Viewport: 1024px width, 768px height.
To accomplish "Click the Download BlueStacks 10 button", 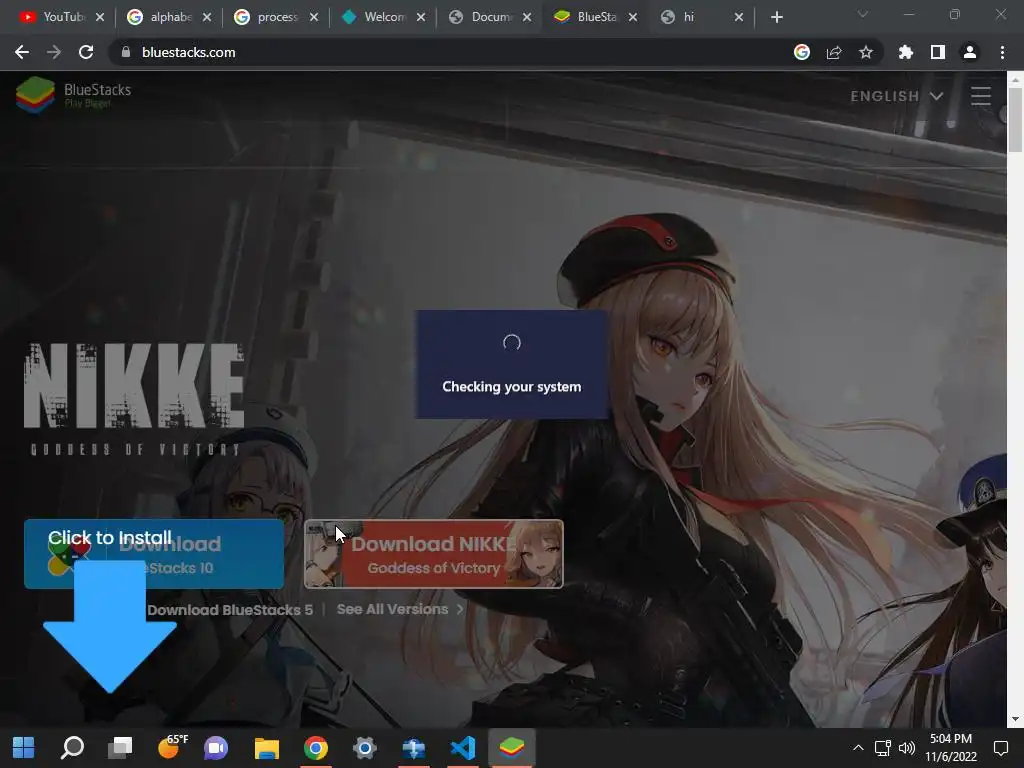I will 154,554.
